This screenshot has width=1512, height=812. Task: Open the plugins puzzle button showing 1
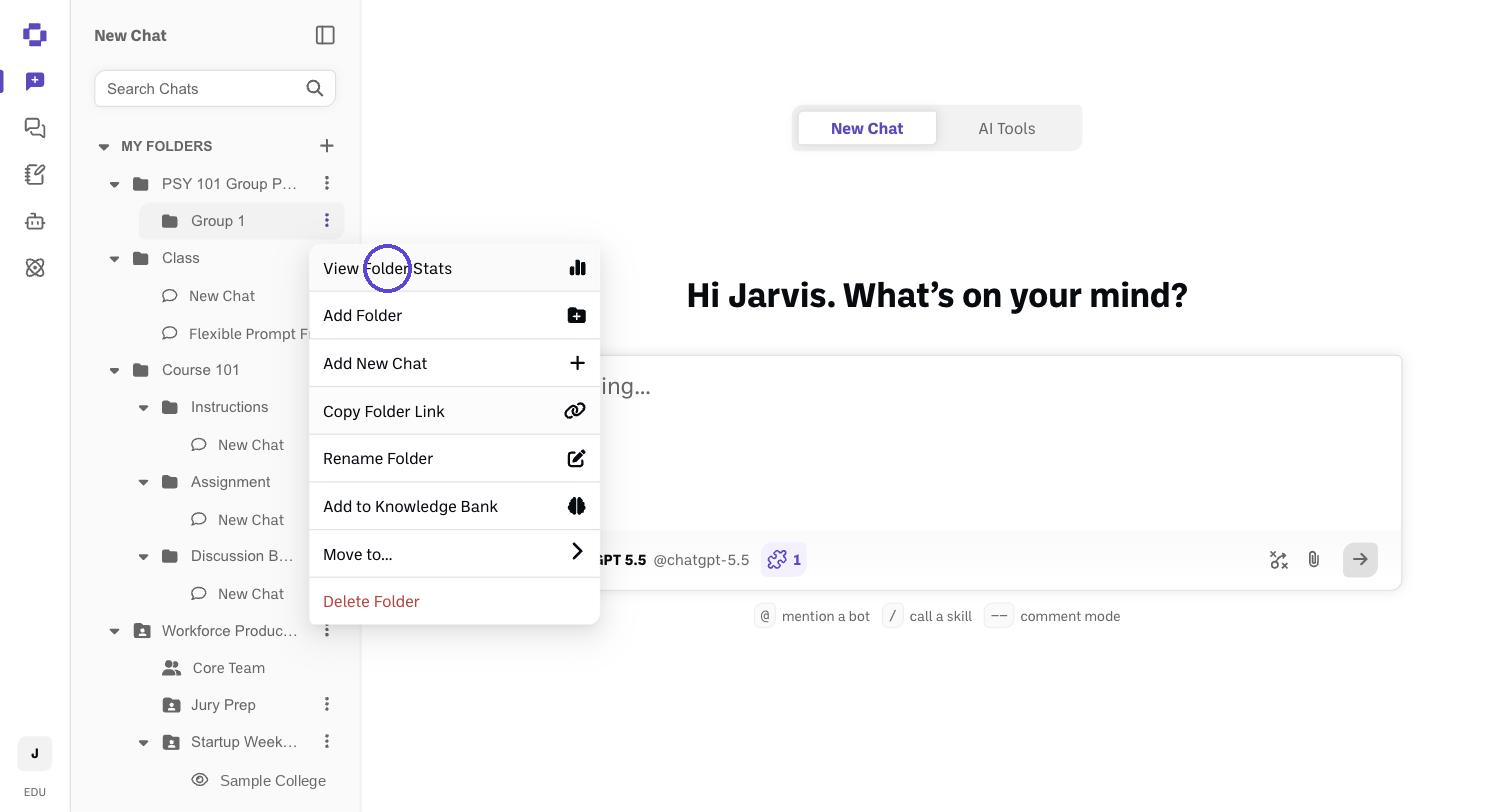(x=784, y=560)
